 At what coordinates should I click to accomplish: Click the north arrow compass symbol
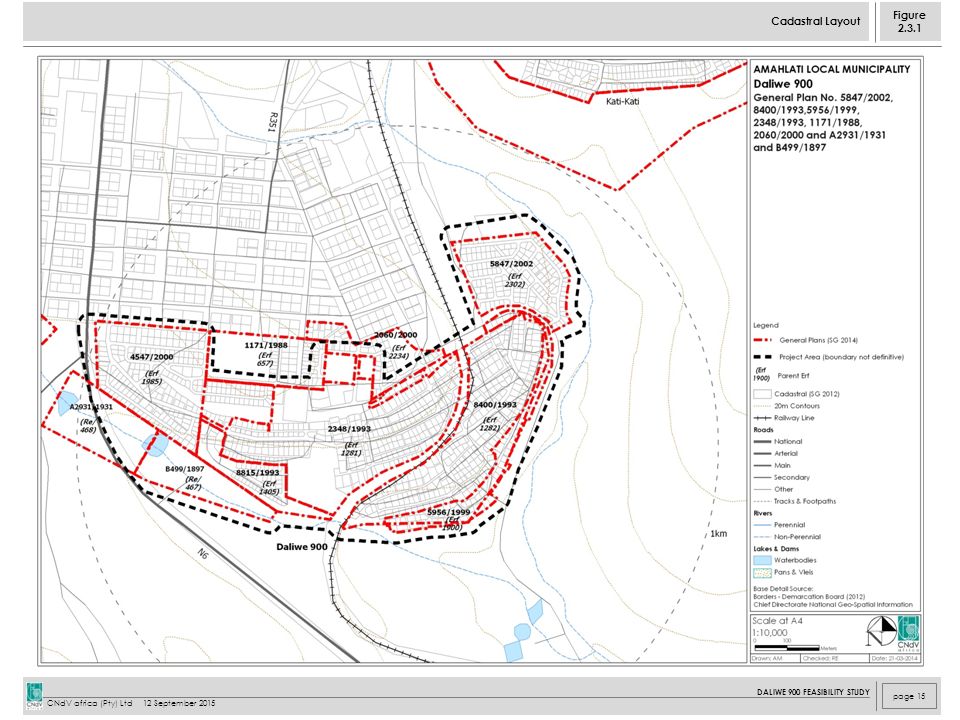pyautogui.click(x=881, y=631)
